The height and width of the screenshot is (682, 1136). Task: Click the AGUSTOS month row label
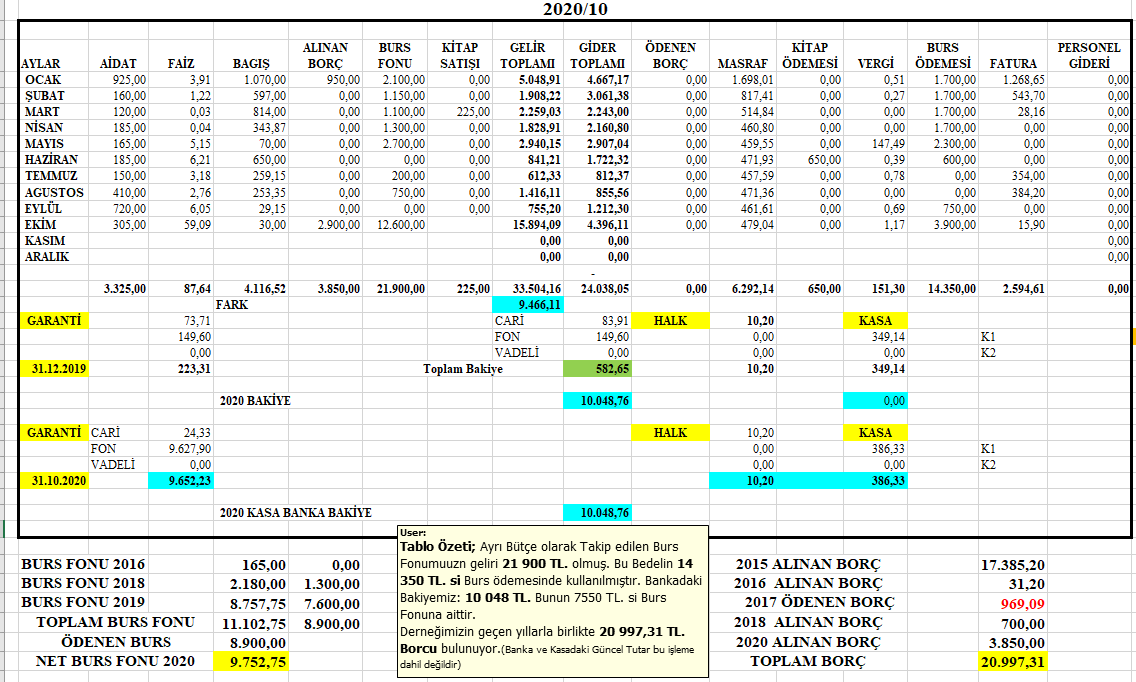54,193
